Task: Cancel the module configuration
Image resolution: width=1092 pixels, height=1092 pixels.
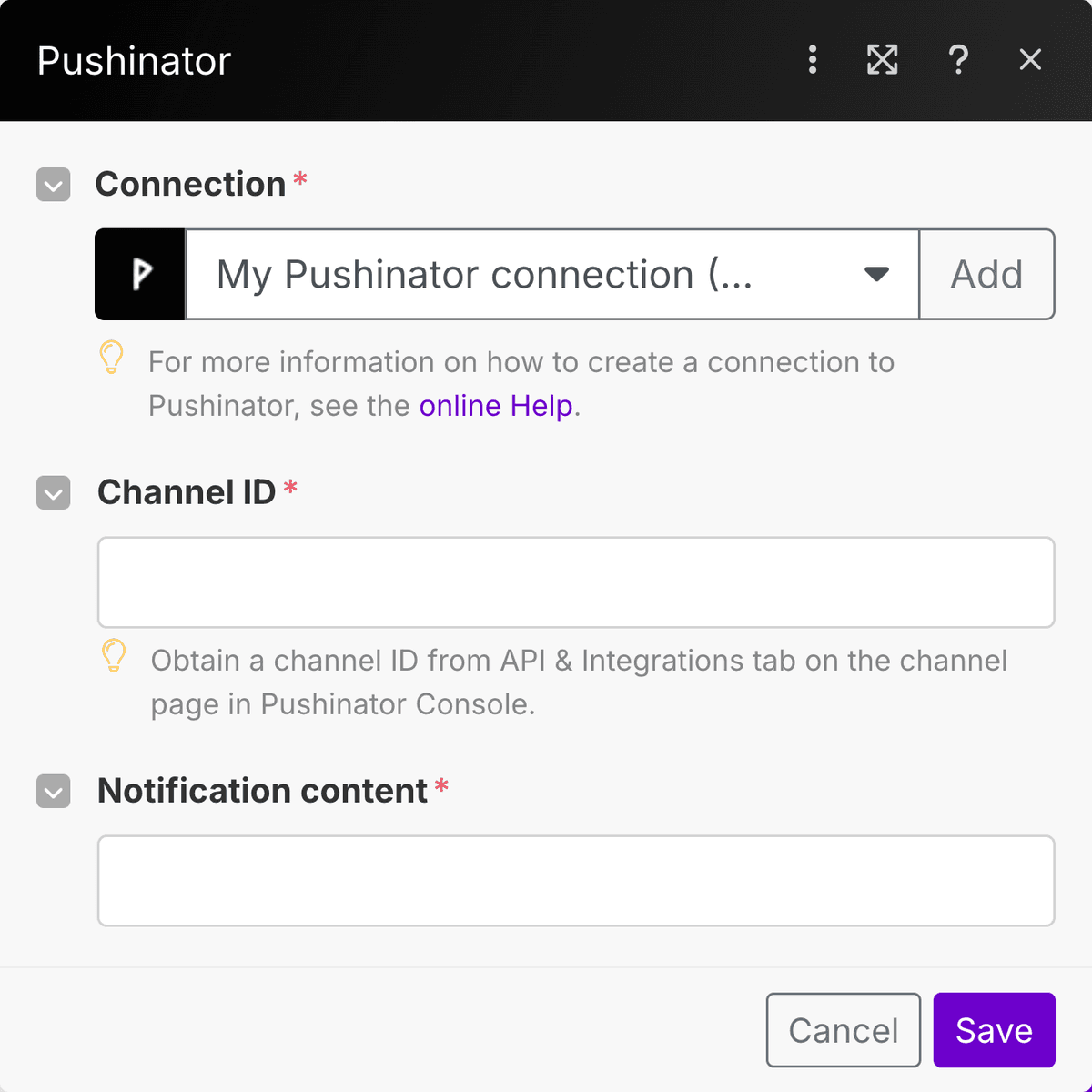Action: (x=843, y=1030)
